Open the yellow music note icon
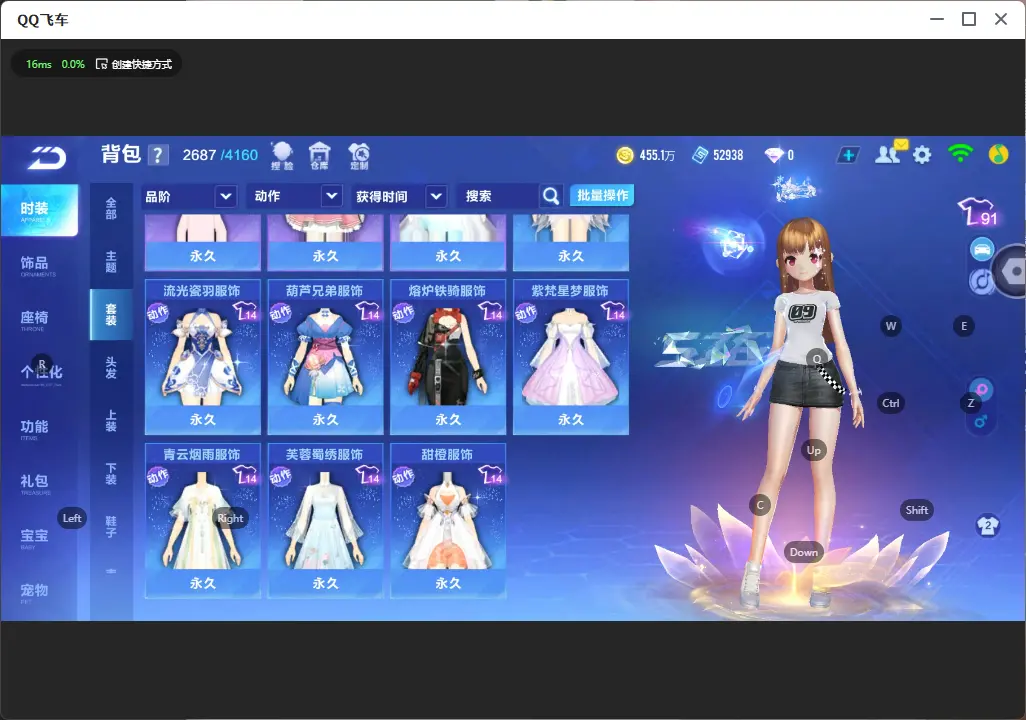 (998, 154)
